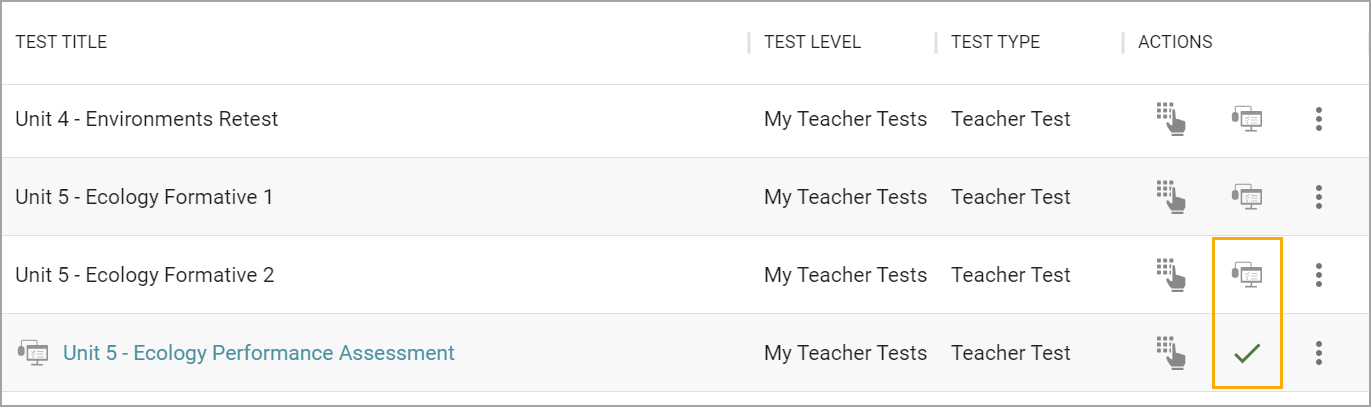Enable online testing for Ecology Formative 1

[1246, 197]
